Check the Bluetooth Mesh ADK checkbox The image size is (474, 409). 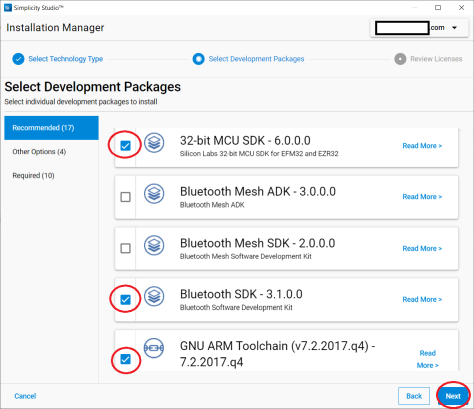click(x=125, y=197)
